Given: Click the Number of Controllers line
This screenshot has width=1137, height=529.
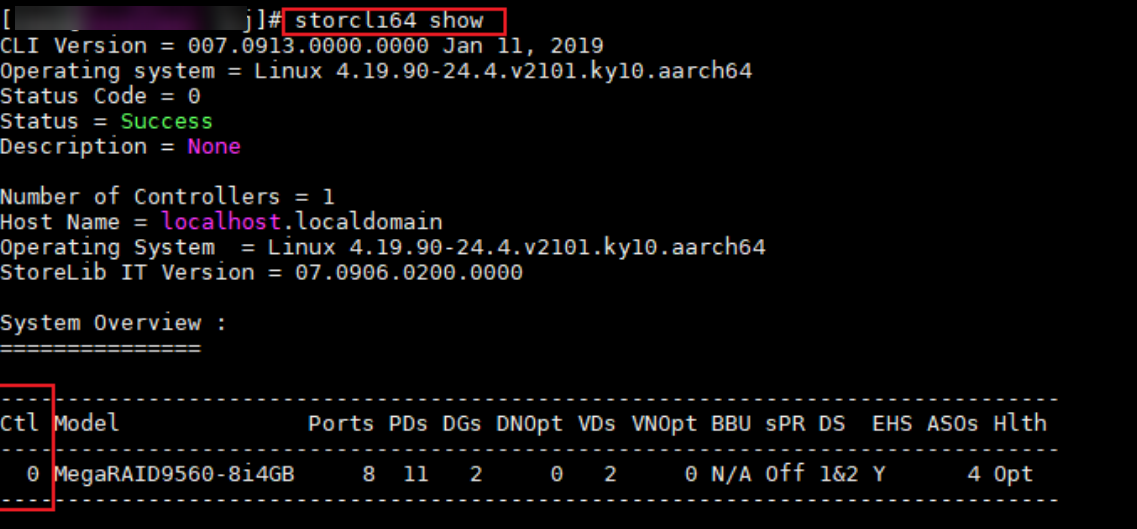Looking at the screenshot, I should [x=167, y=196].
